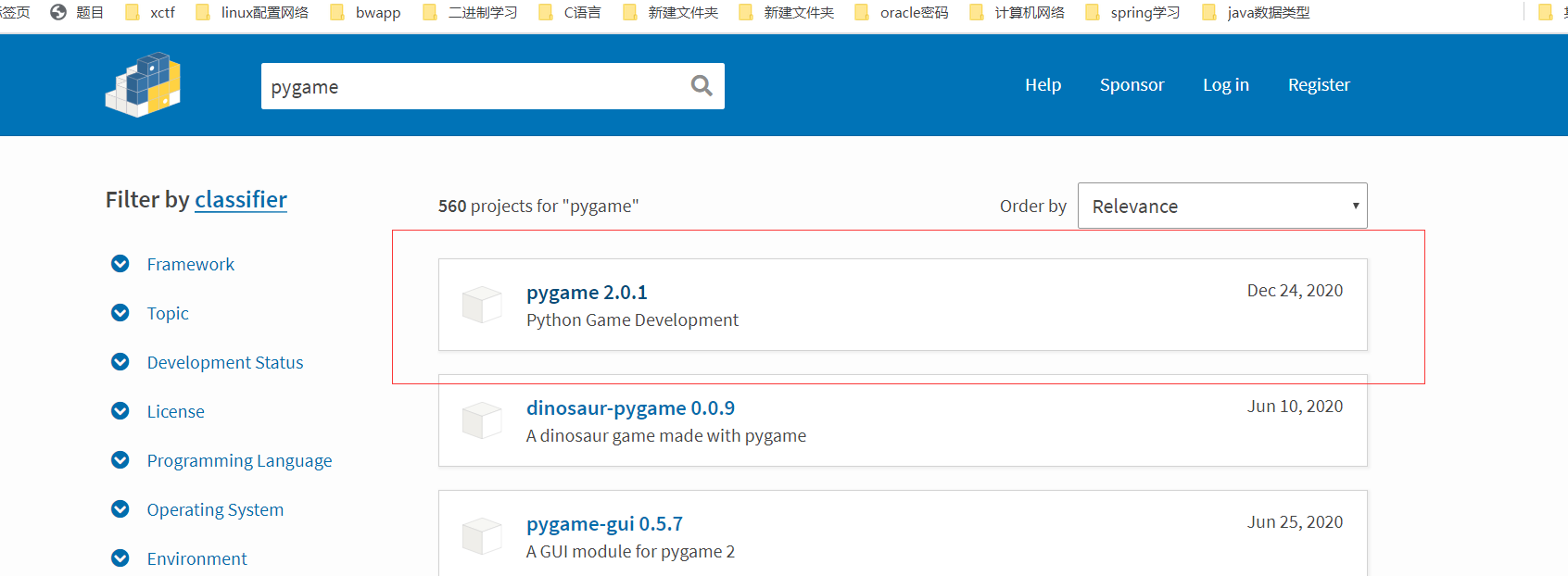This screenshot has height=576, width=1568.
Task: Open the 题目 bookmark globe icon
Action: point(58,12)
